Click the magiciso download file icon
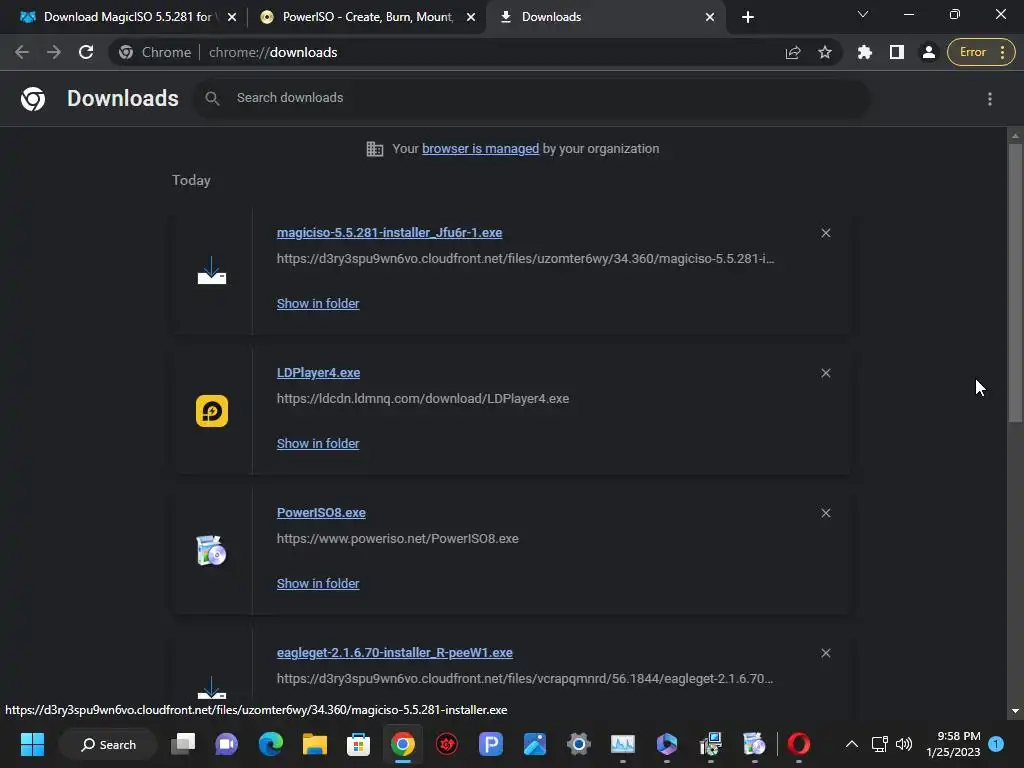The height and width of the screenshot is (768, 1024). point(212,270)
